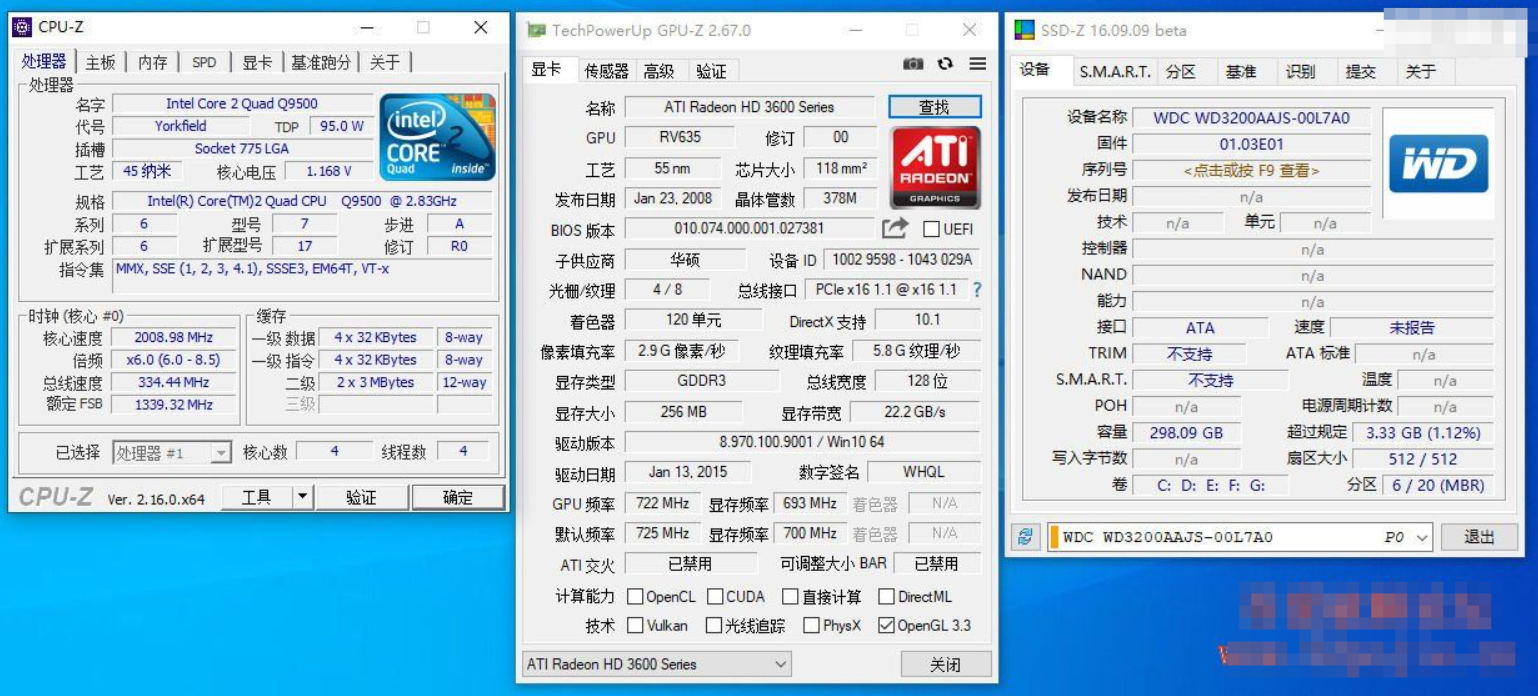Click the 2008.98 MHz core speed value

point(174,338)
